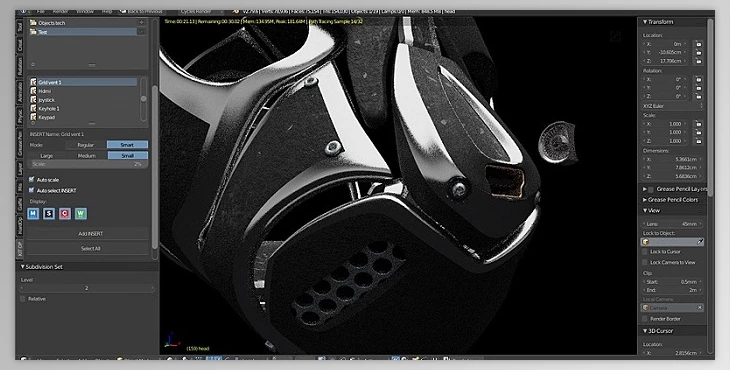
Task: Enable the Lock Camera to View checkbox
Action: pos(645,262)
